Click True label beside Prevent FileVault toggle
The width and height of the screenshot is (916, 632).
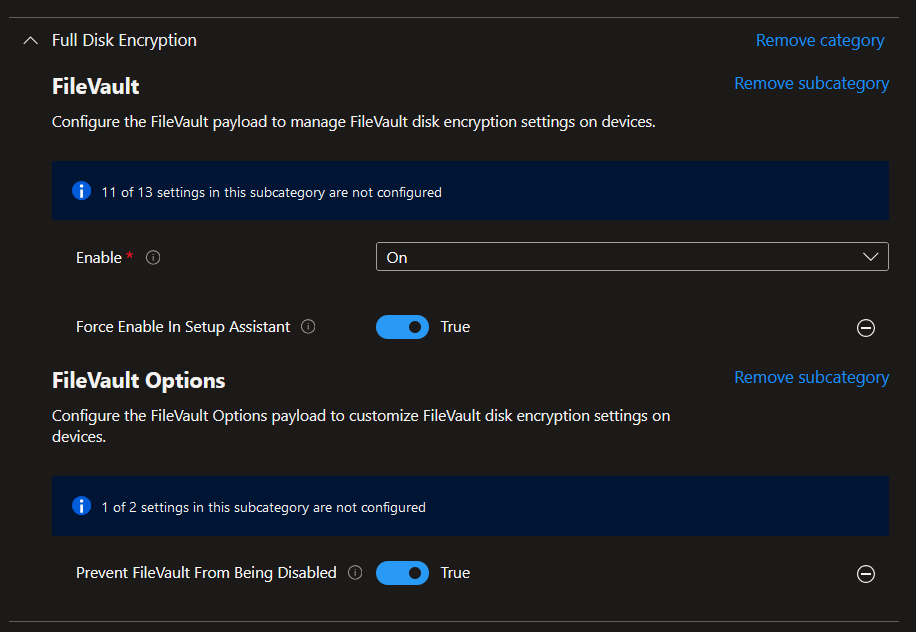click(455, 573)
